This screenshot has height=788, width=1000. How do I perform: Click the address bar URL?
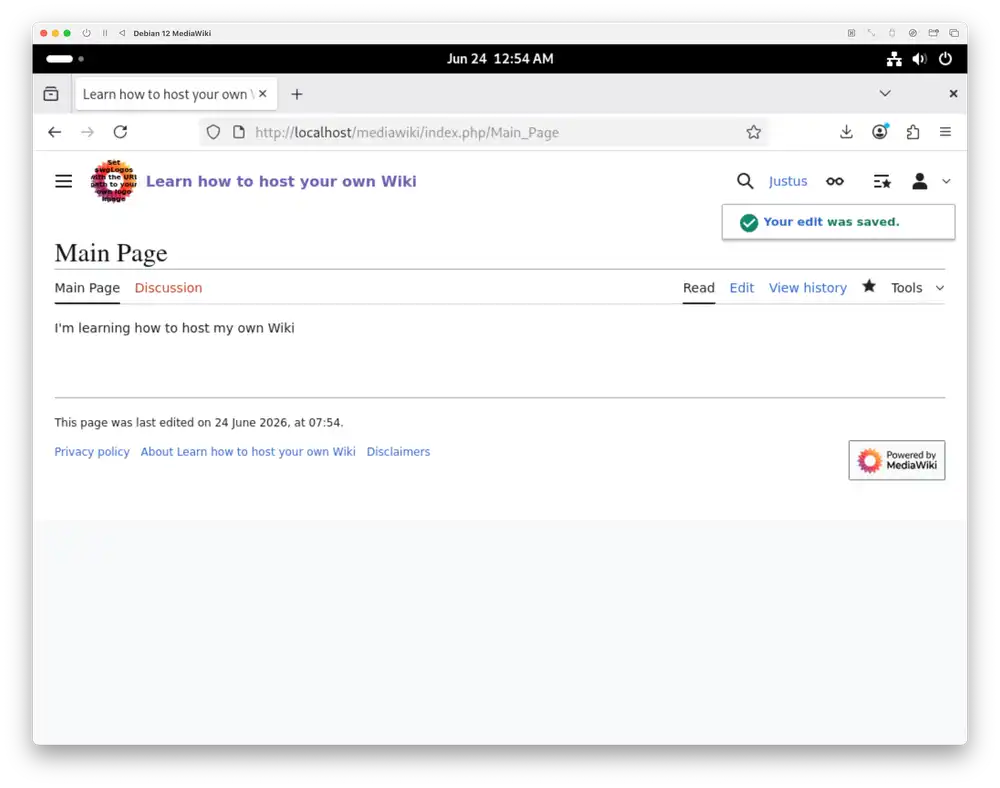coord(407,133)
